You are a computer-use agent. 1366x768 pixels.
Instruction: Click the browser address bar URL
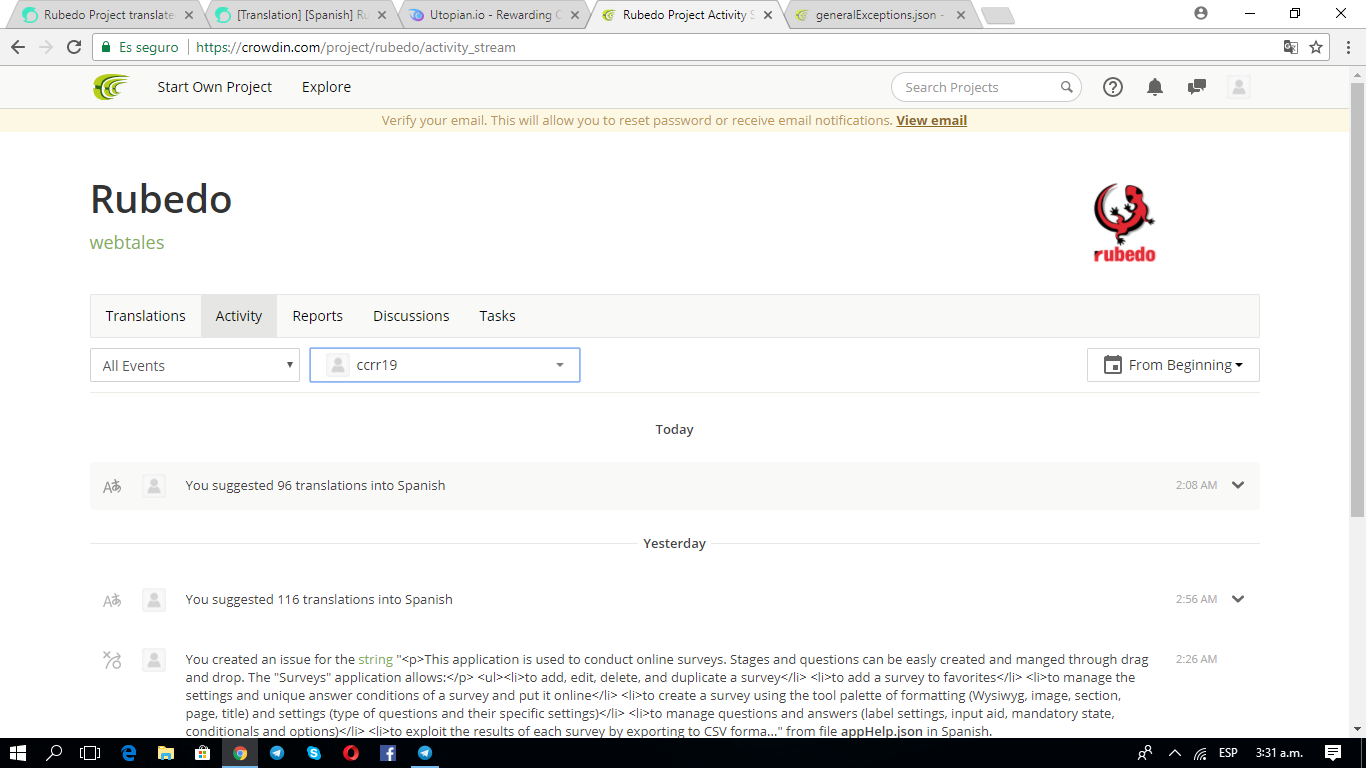coord(356,47)
